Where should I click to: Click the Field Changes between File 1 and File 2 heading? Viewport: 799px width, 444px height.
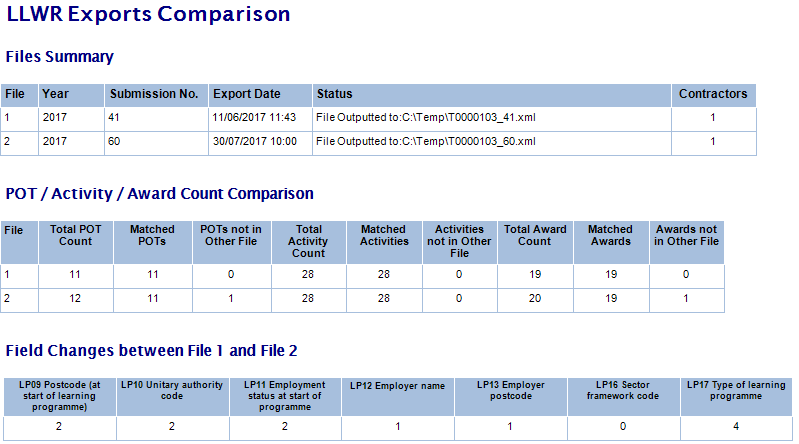coord(151,350)
